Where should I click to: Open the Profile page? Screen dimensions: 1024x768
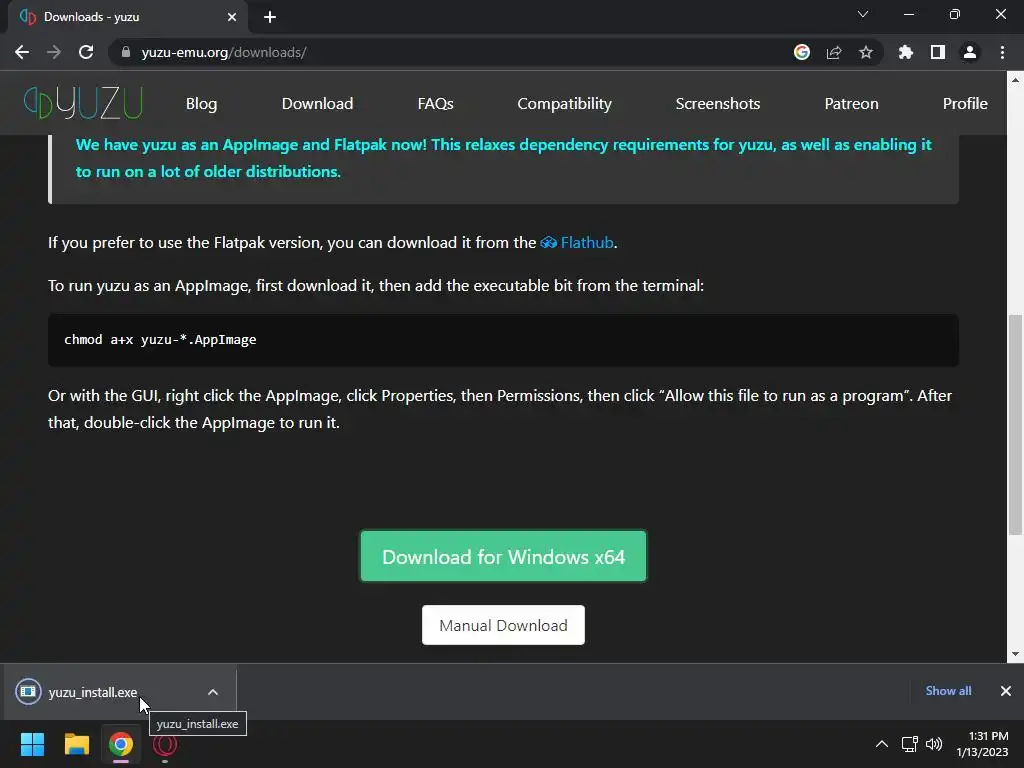tap(965, 104)
